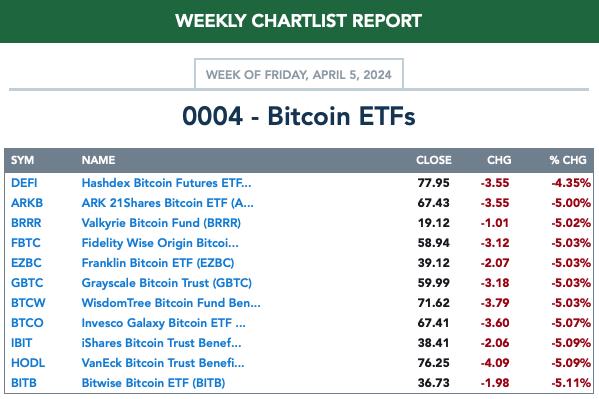Open ARK 21Shares Bitcoin ETF link
The image size is (599, 399).
(x=167, y=203)
